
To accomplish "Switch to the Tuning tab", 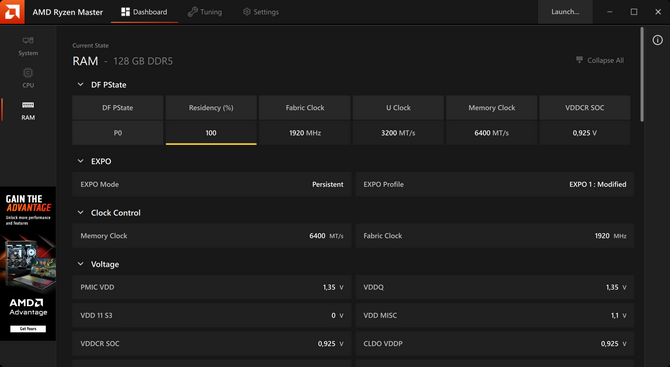I will (x=205, y=12).
